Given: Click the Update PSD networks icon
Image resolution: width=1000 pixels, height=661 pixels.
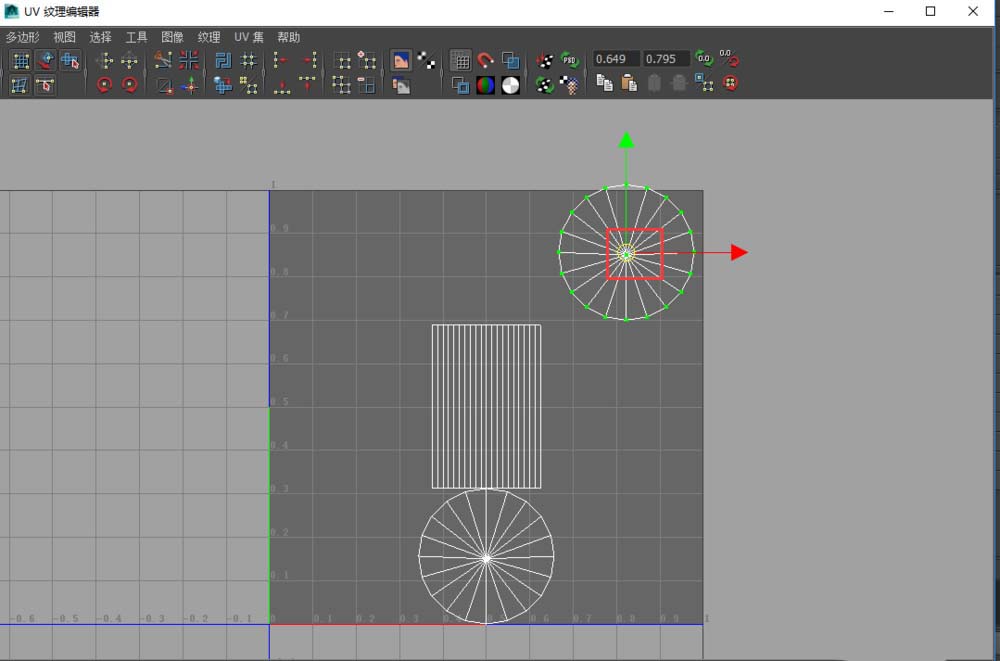Looking at the screenshot, I should (570, 61).
